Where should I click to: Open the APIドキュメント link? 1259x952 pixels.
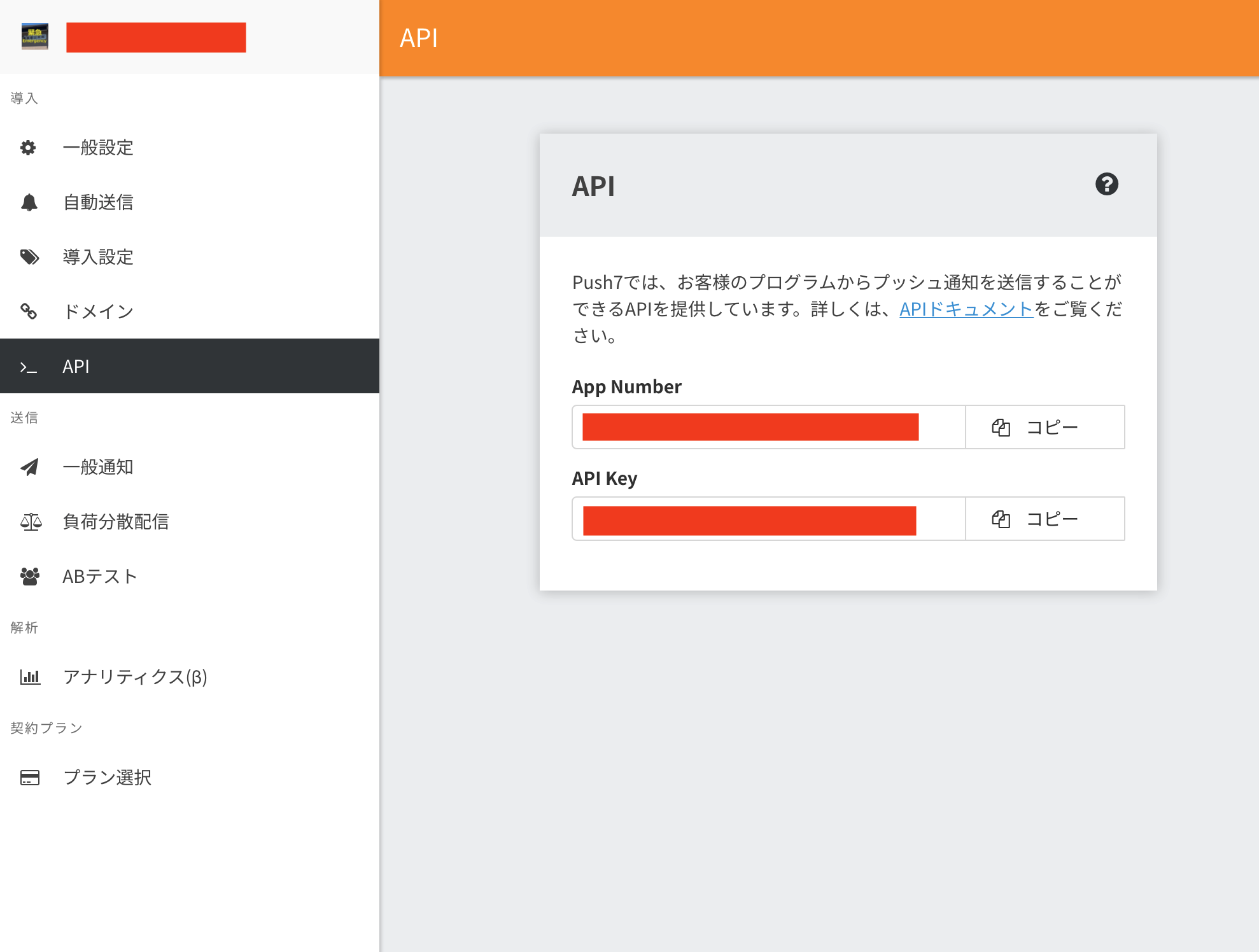click(966, 309)
